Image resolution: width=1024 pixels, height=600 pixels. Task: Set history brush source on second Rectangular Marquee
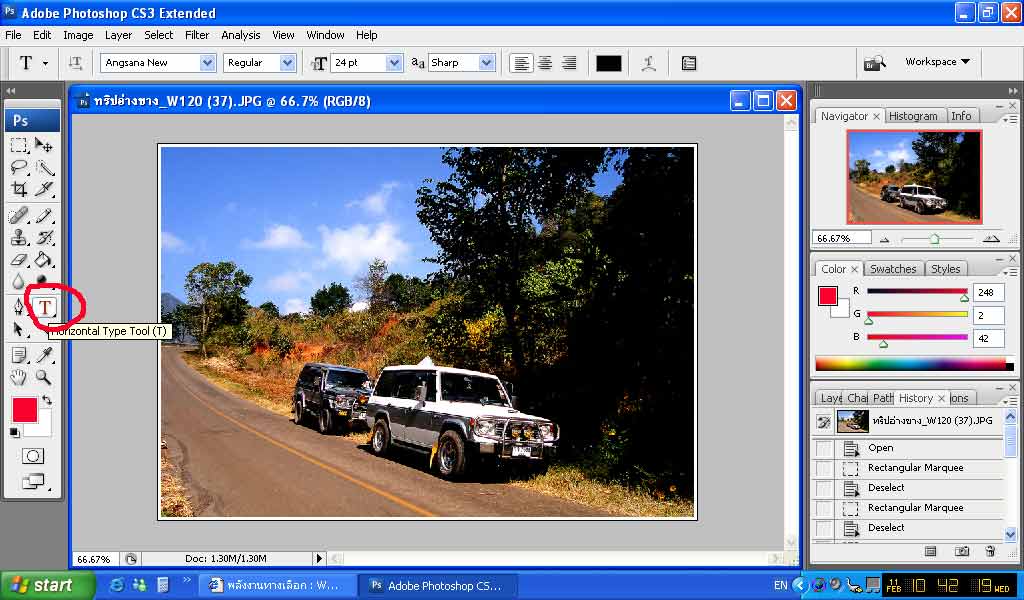[824, 508]
